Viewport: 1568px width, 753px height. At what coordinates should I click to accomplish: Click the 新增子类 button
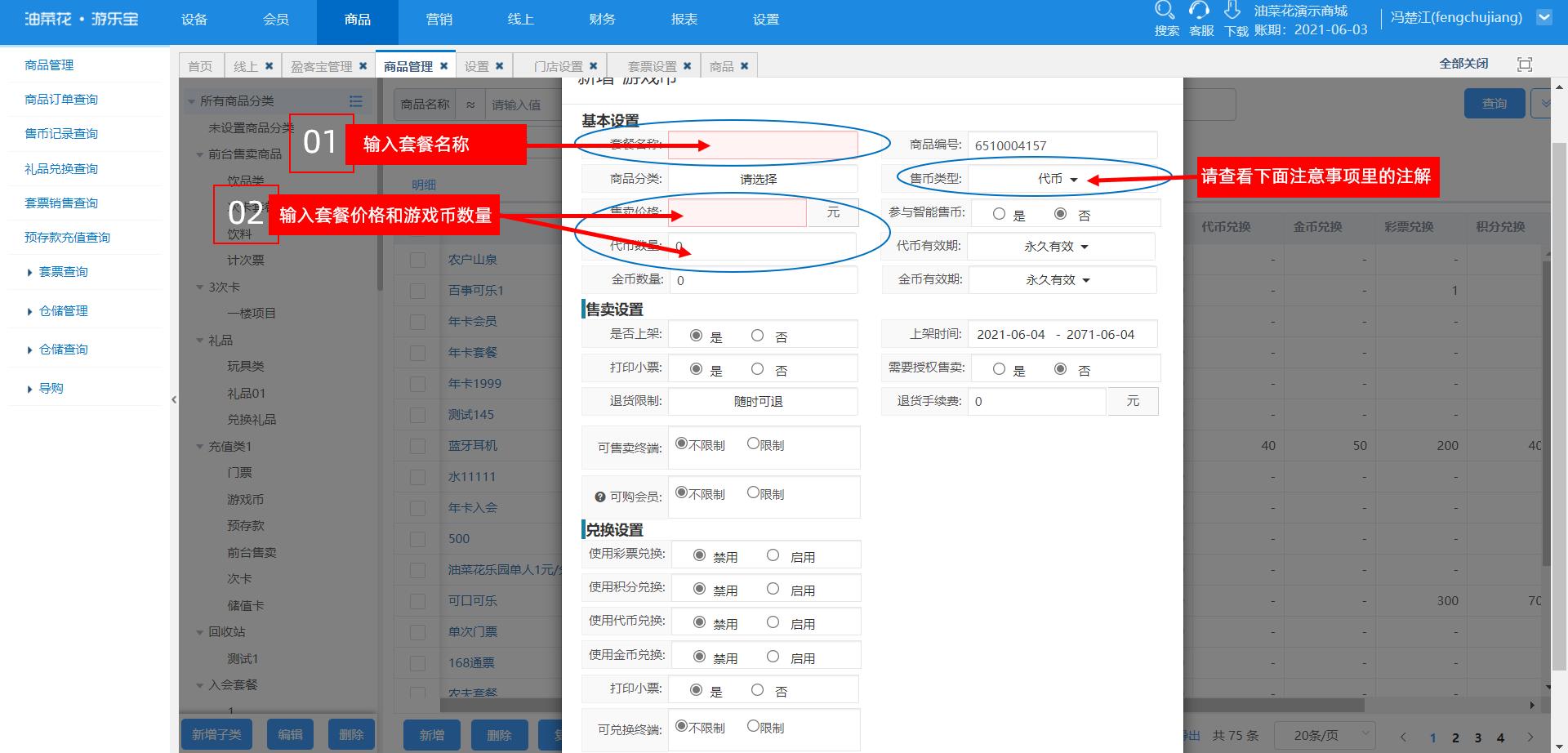[x=216, y=735]
